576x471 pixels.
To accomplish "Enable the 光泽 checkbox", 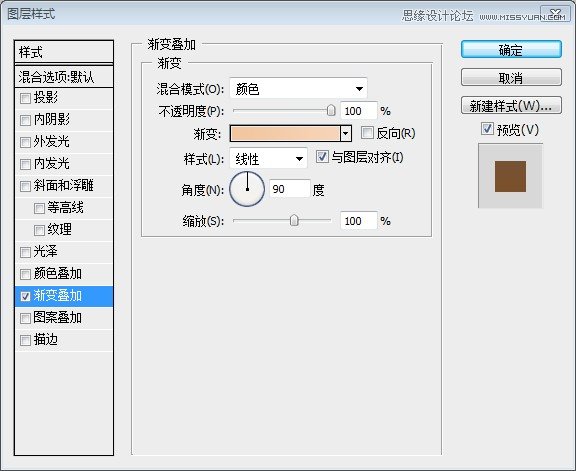I will click(25, 252).
